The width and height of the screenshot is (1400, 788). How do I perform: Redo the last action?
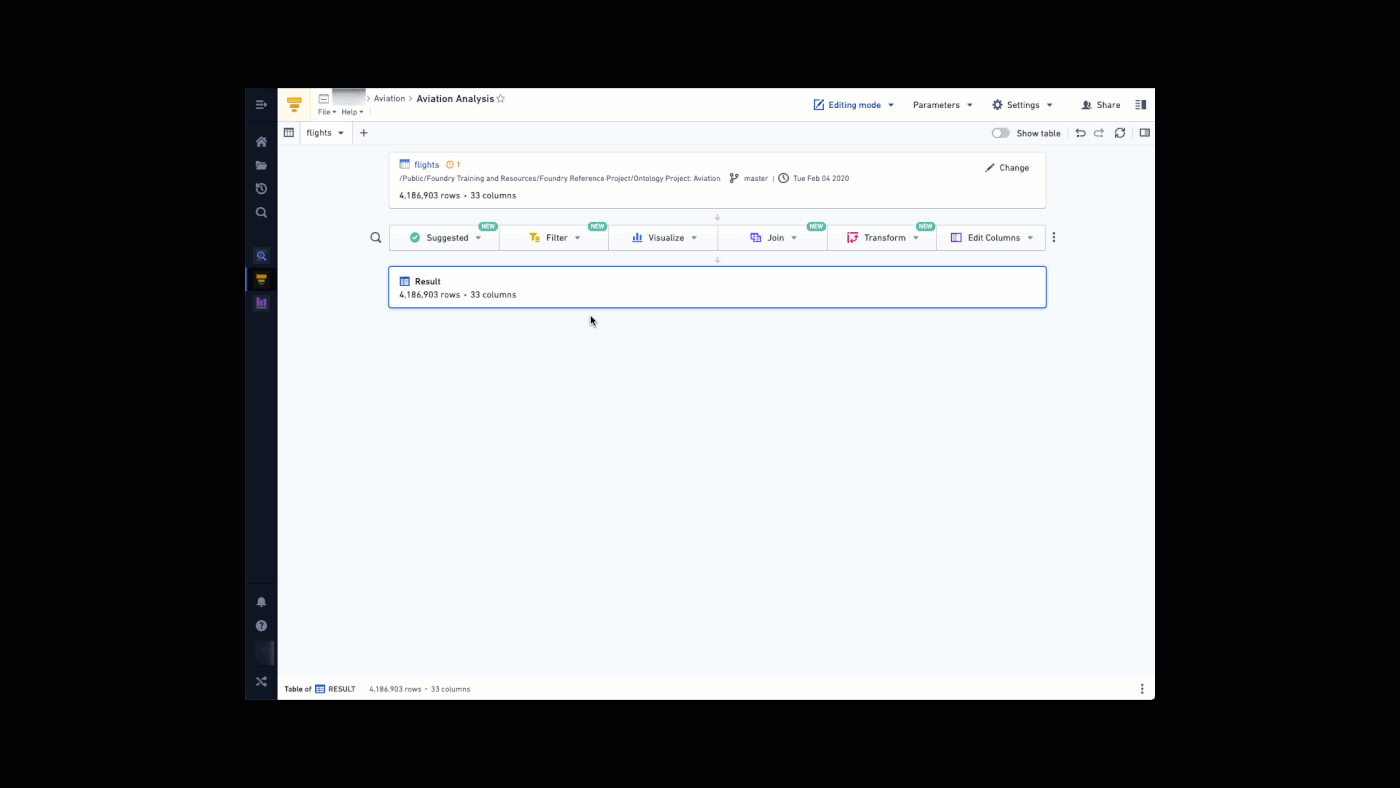click(1099, 133)
